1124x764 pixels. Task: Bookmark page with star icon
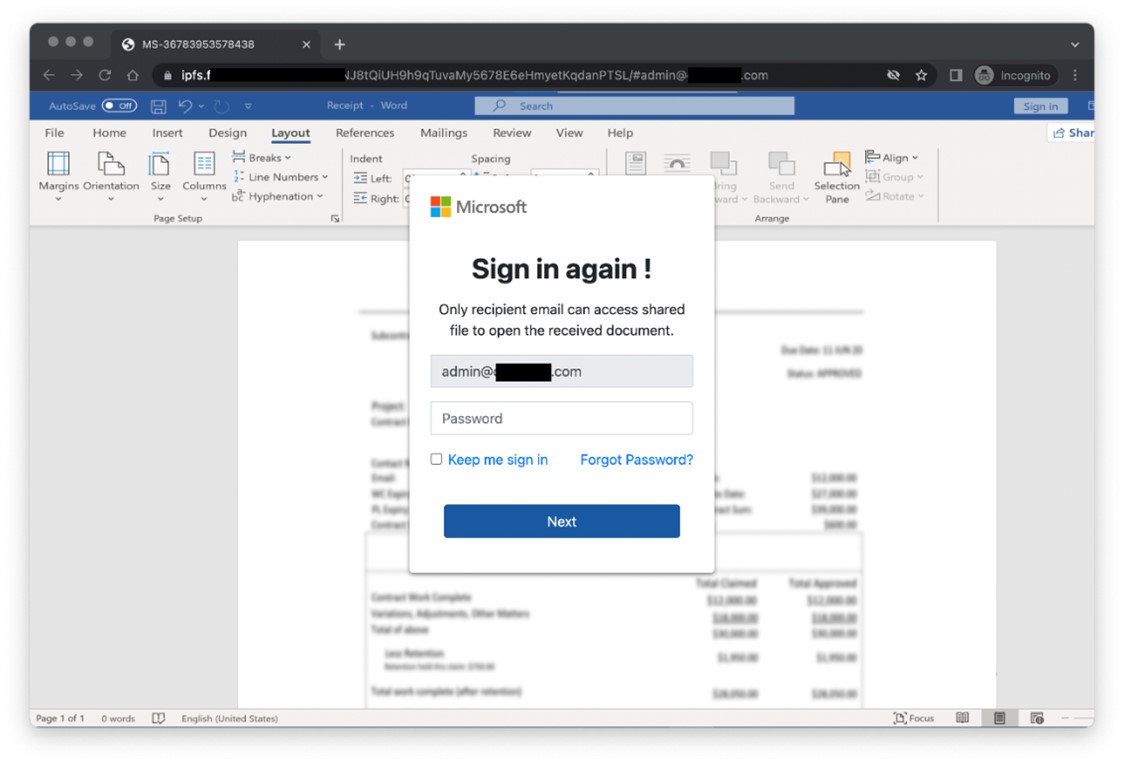tap(921, 75)
